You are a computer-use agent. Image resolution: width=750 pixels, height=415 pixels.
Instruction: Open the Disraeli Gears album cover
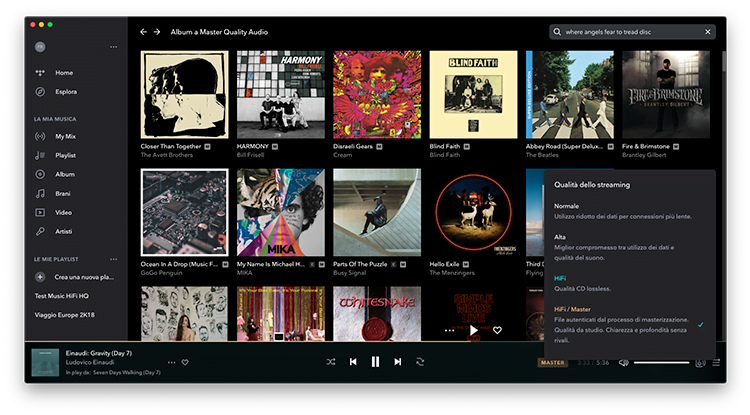(377, 95)
